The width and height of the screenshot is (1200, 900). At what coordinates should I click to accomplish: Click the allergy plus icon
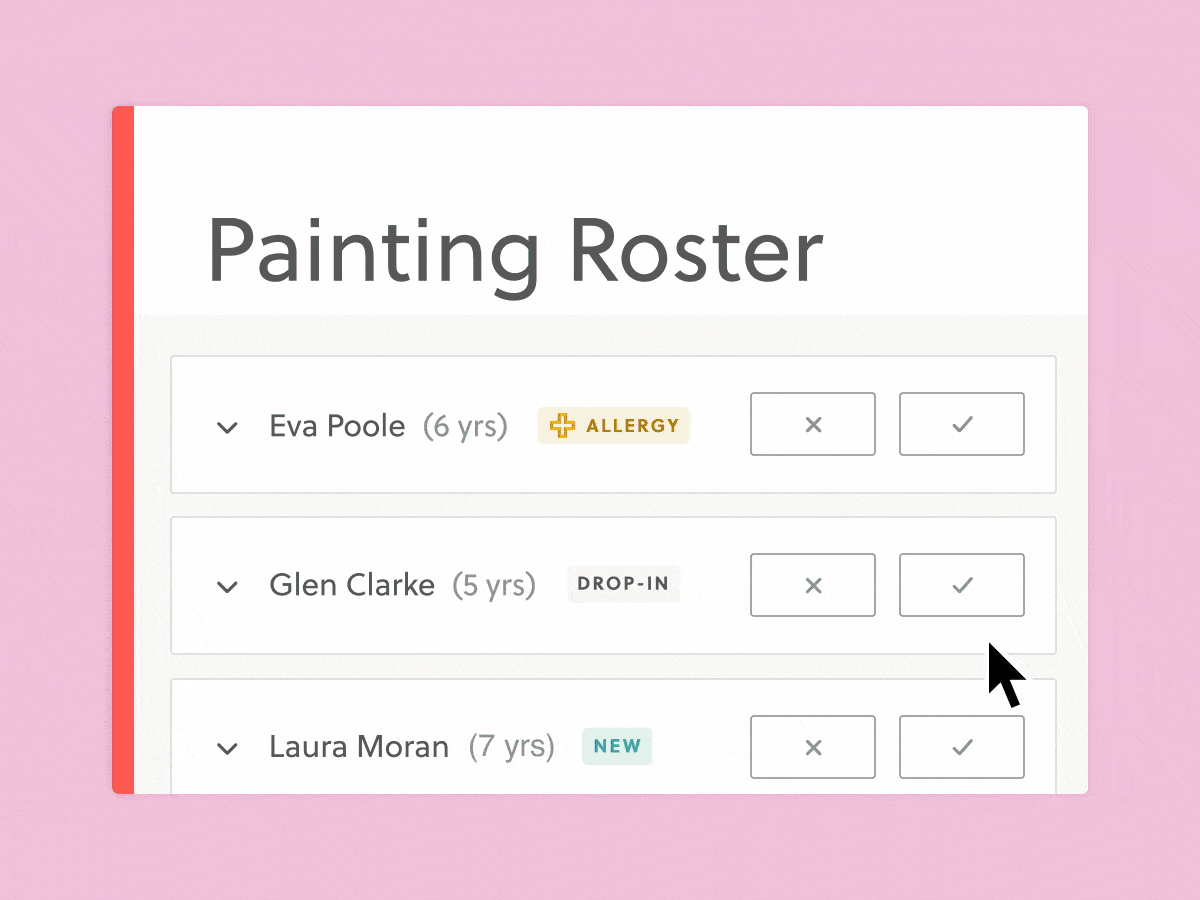click(x=563, y=426)
